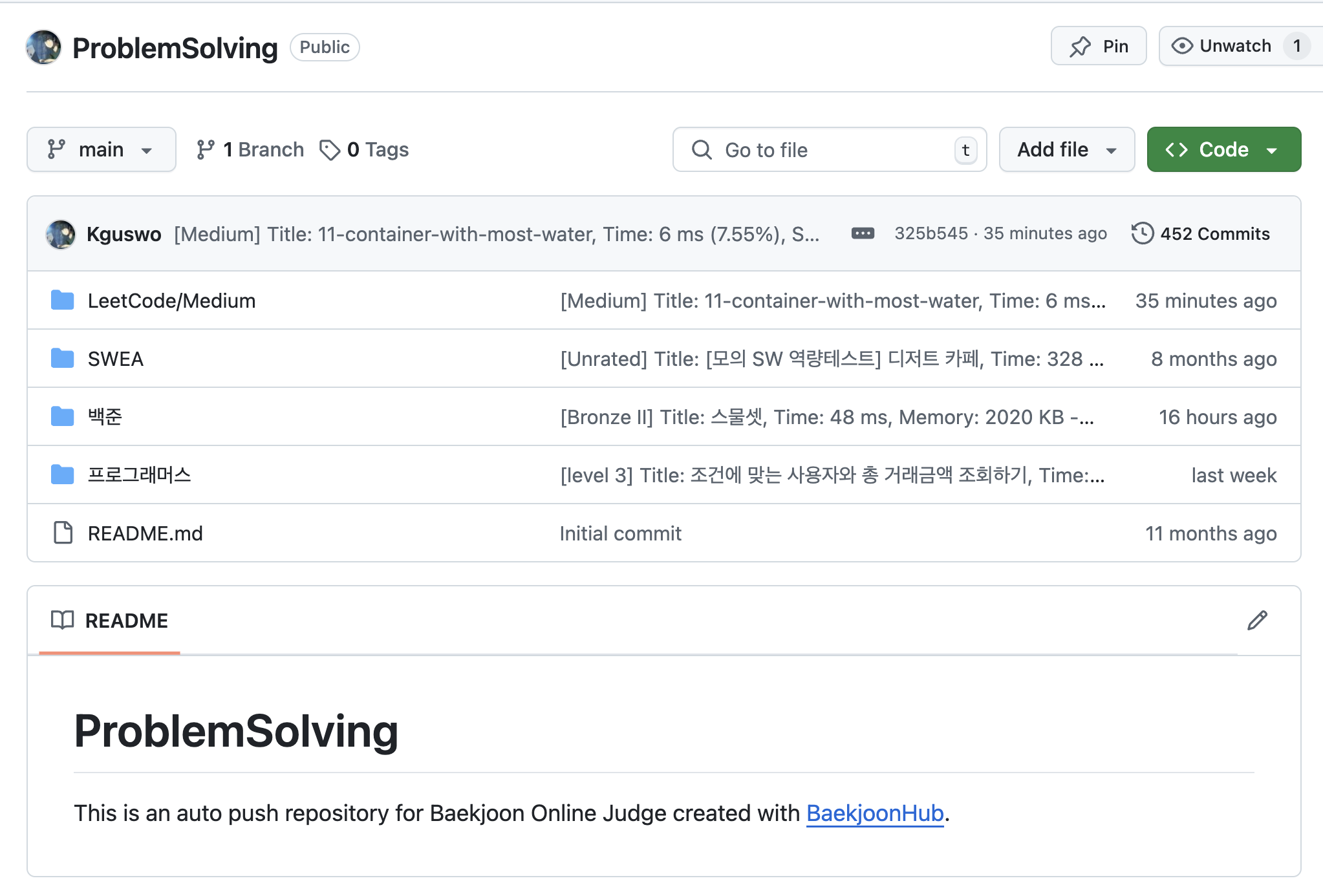Viewport: 1323px width, 896px height.
Task: Expand the Add file dropdown
Action: [1066, 149]
